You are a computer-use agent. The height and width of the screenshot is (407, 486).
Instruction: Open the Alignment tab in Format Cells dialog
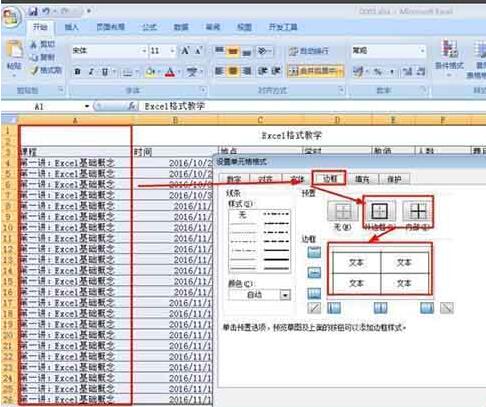click(265, 179)
